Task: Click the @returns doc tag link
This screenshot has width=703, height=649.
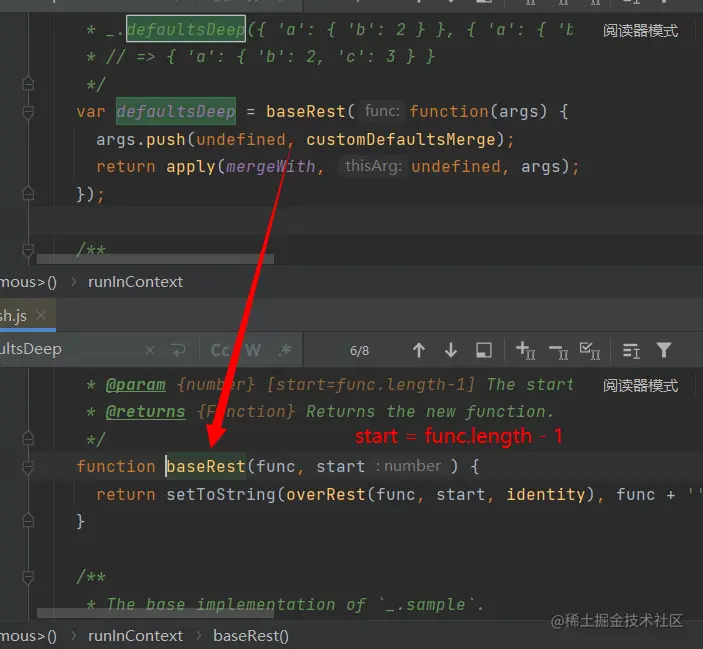Action: click(145, 411)
